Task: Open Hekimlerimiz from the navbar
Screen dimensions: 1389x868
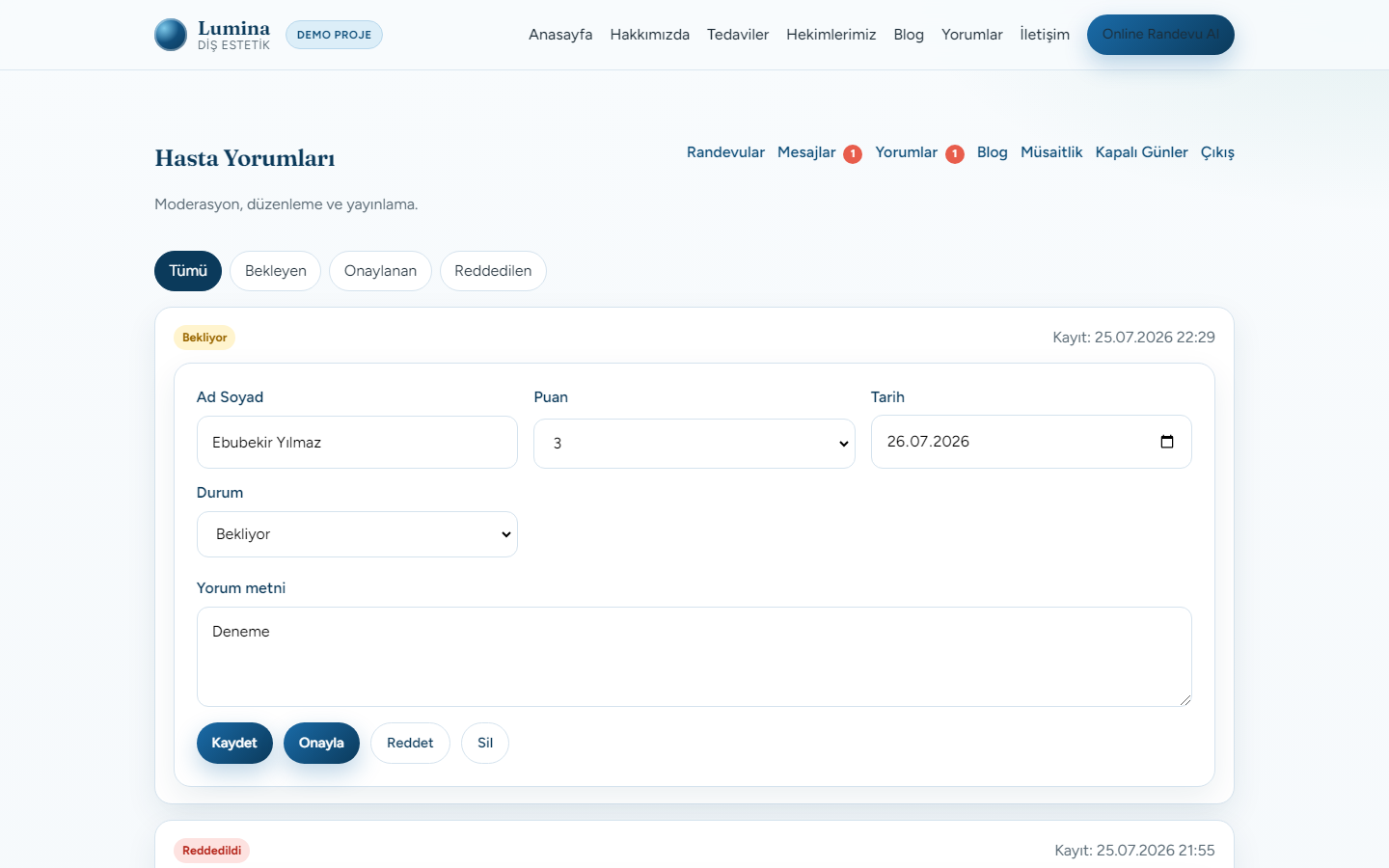Action: coord(831,35)
